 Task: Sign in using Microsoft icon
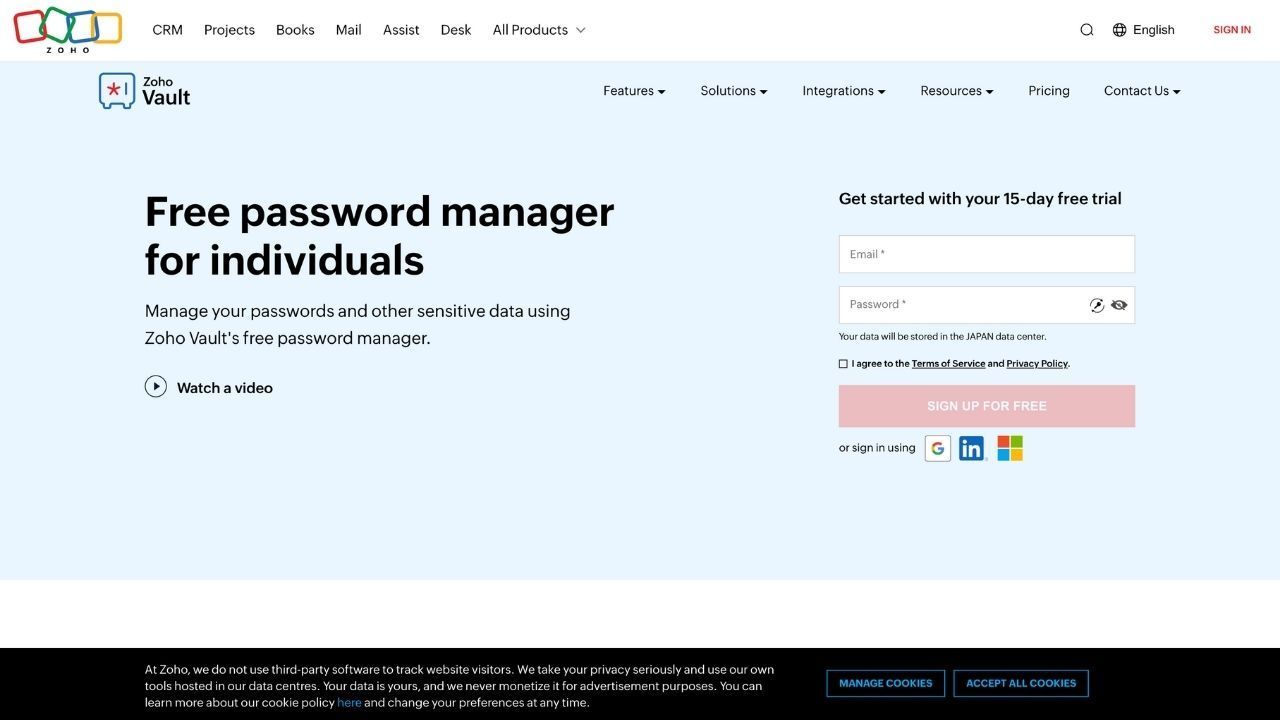pyautogui.click(x=1010, y=448)
